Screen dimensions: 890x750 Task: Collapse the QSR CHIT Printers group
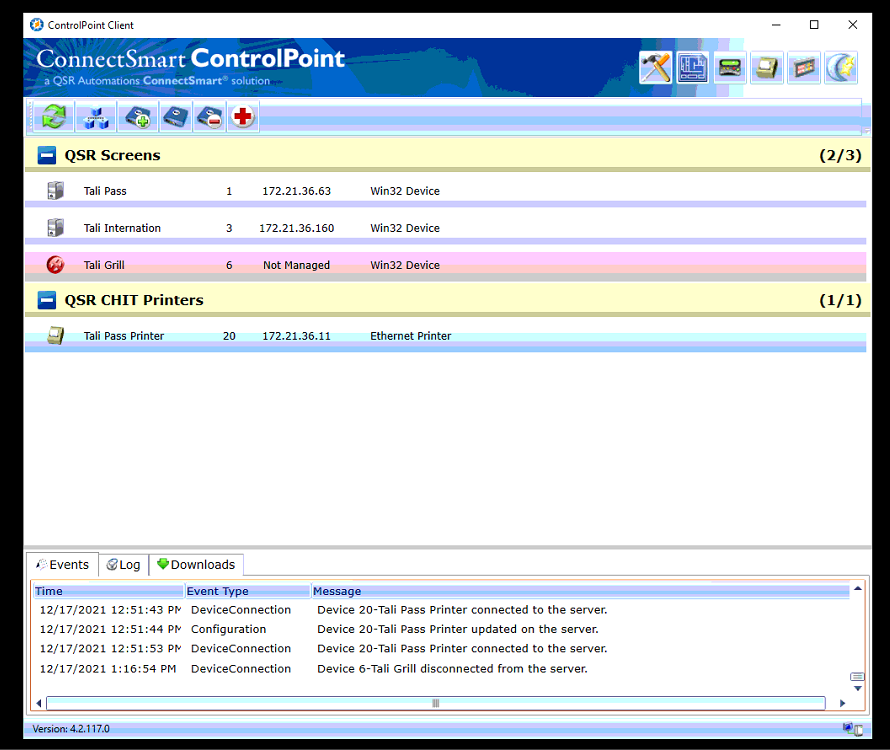coord(47,300)
